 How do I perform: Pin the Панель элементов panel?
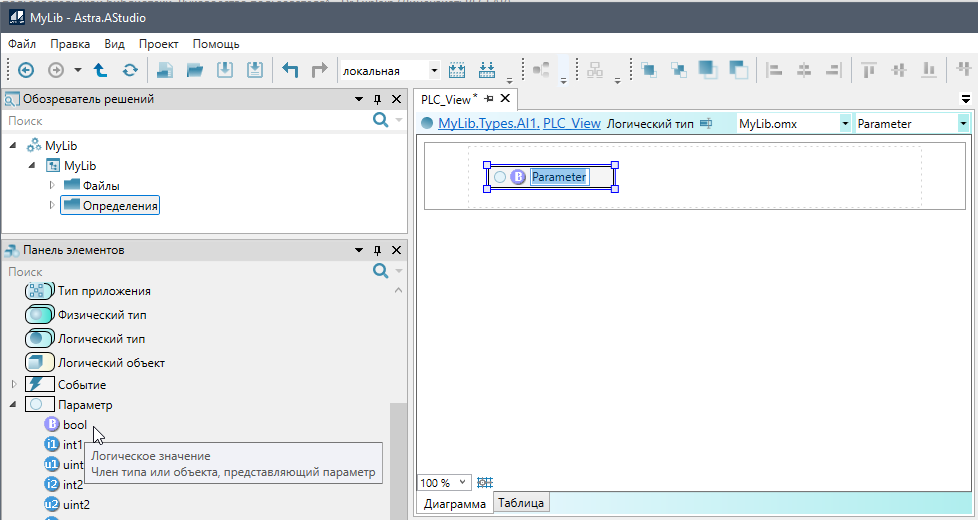coord(378,250)
